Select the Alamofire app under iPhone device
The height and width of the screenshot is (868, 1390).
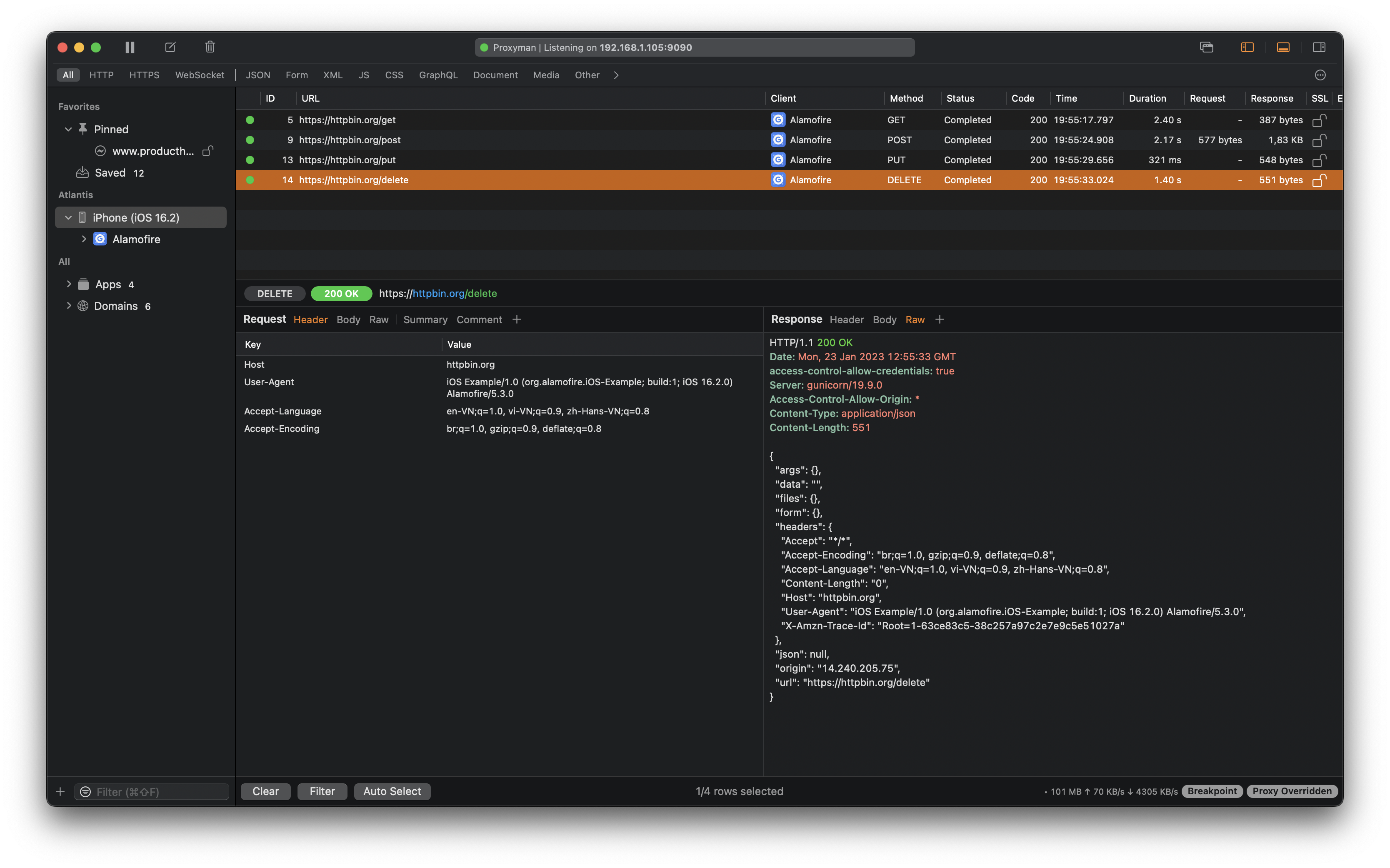pyautogui.click(x=136, y=239)
